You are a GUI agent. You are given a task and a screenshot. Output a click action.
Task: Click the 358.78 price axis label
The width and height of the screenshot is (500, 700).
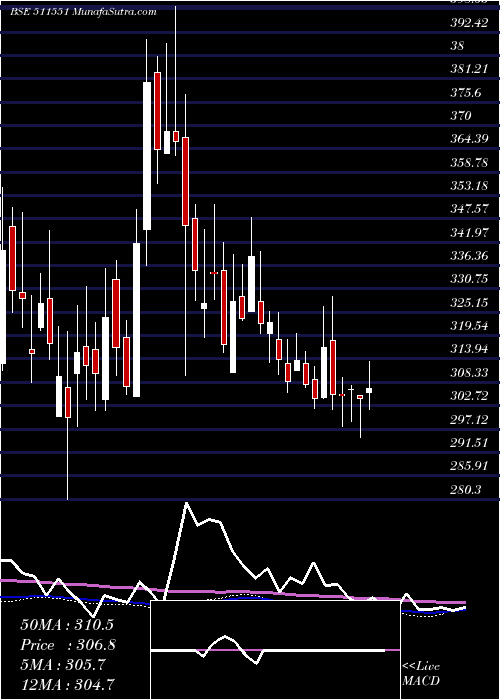tap(469, 162)
